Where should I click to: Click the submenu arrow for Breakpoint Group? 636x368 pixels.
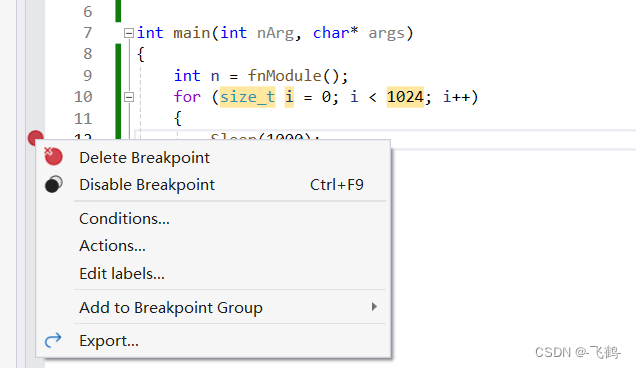point(374,307)
